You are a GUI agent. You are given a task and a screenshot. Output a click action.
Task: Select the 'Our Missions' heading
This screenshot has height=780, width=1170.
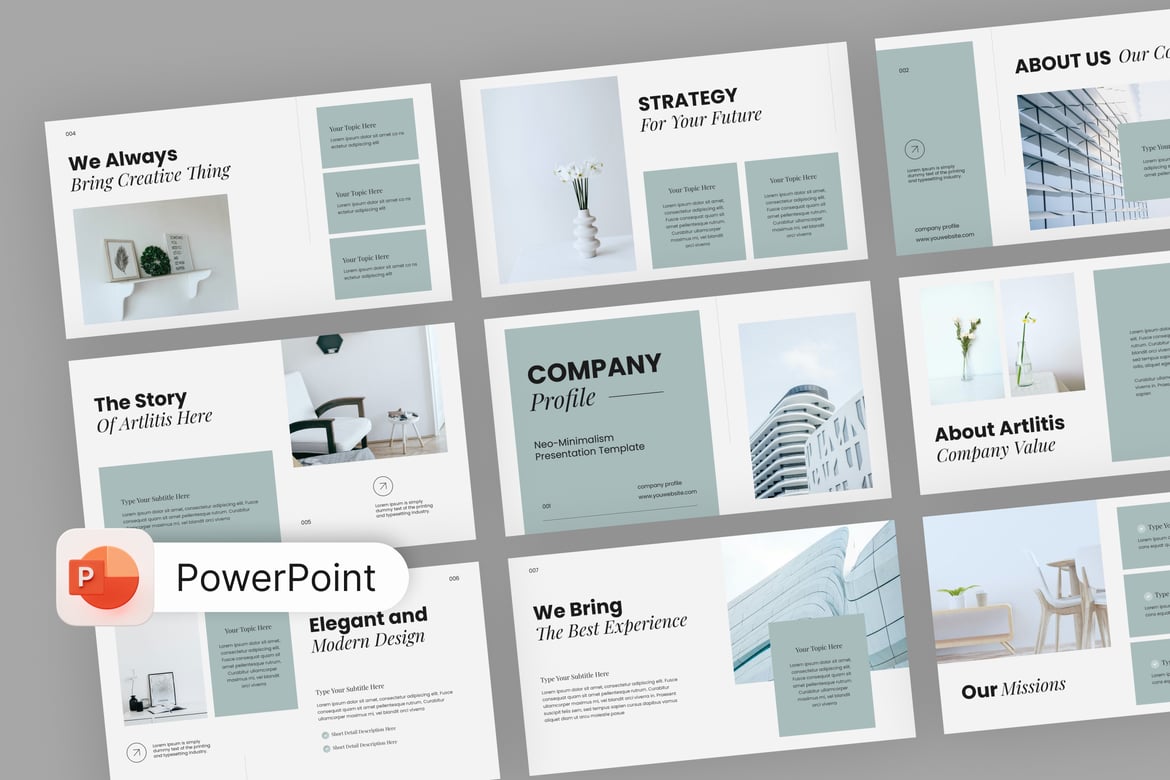coord(1013,688)
